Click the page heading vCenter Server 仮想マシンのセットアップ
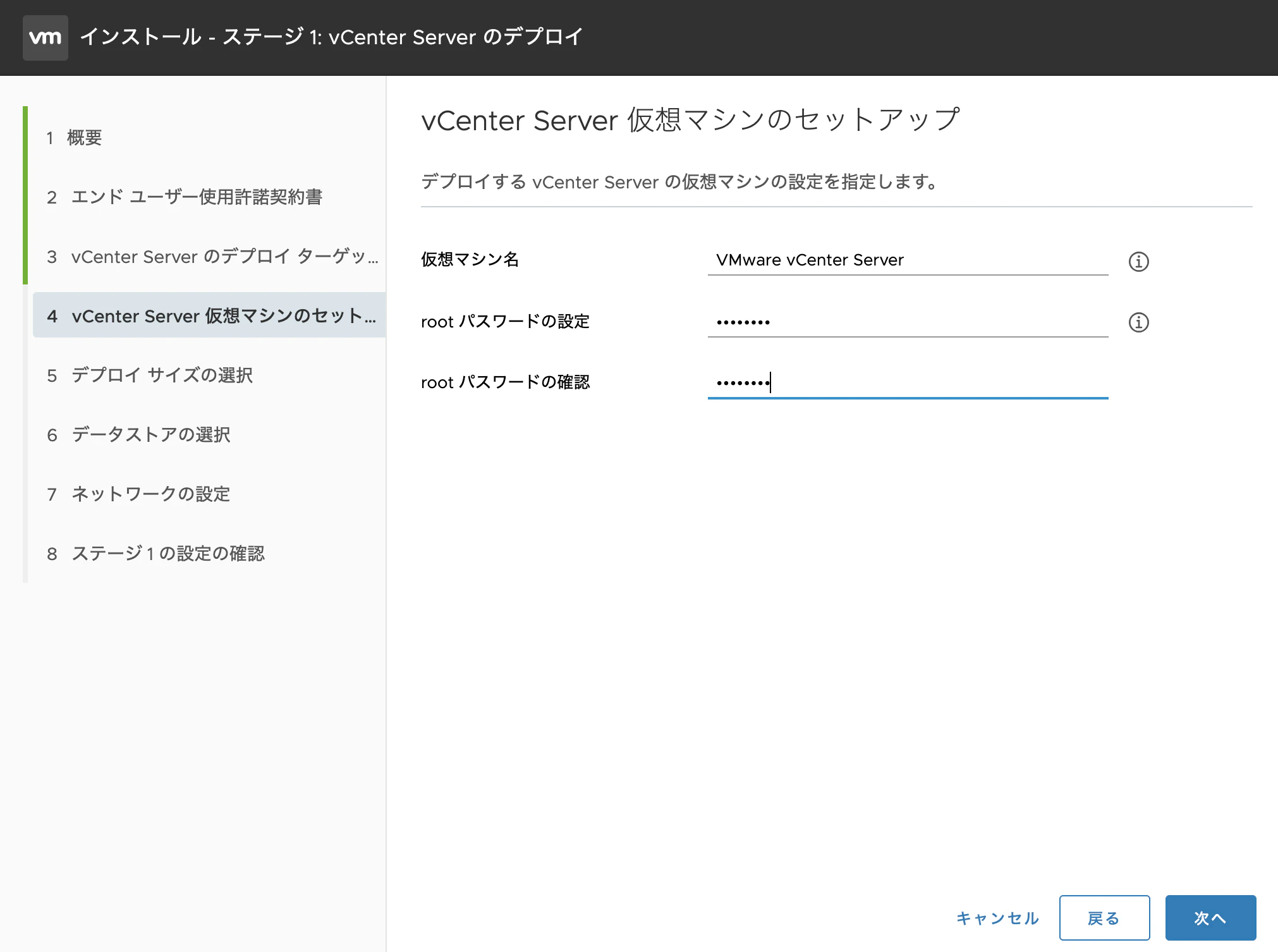1278x952 pixels. tap(690, 120)
